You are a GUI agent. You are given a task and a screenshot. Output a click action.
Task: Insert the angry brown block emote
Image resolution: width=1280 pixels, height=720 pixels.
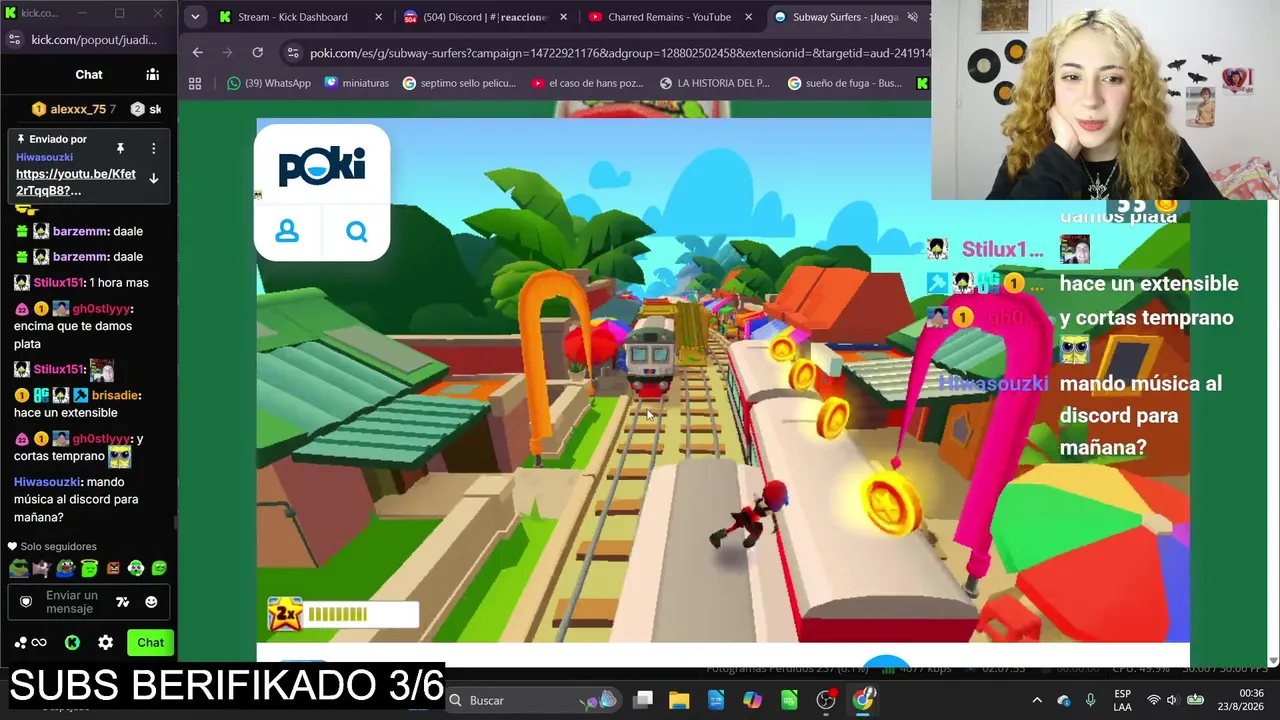[x=113, y=568]
